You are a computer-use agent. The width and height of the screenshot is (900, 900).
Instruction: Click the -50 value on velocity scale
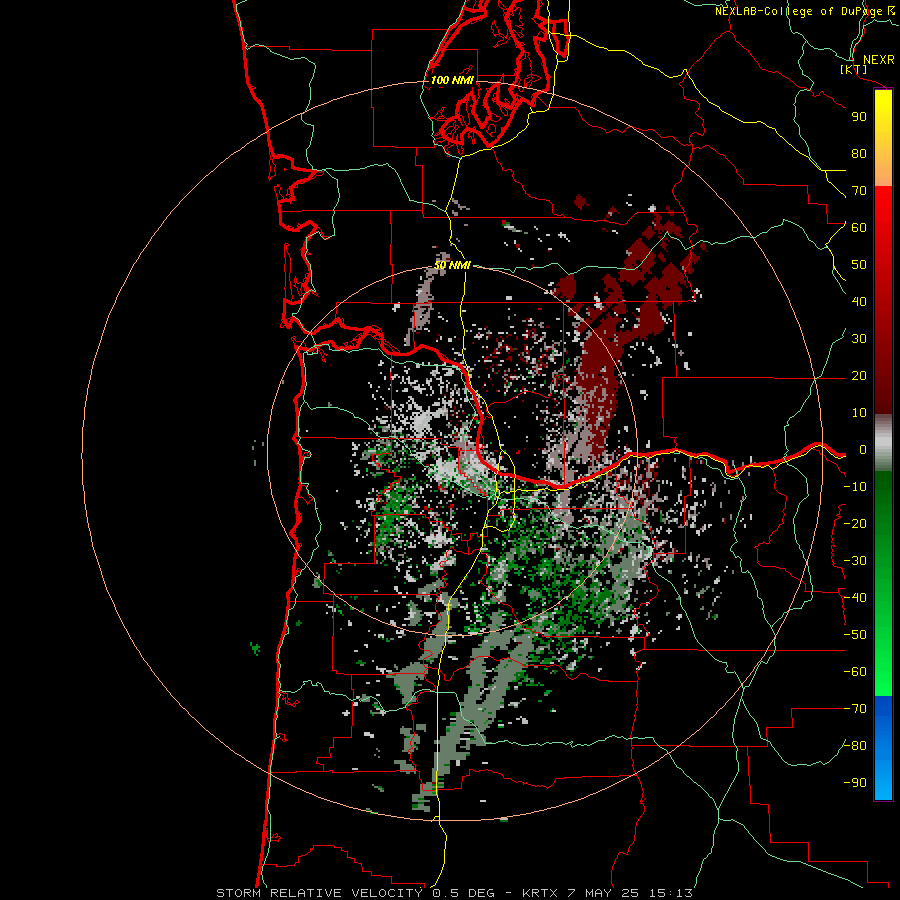coord(855,635)
